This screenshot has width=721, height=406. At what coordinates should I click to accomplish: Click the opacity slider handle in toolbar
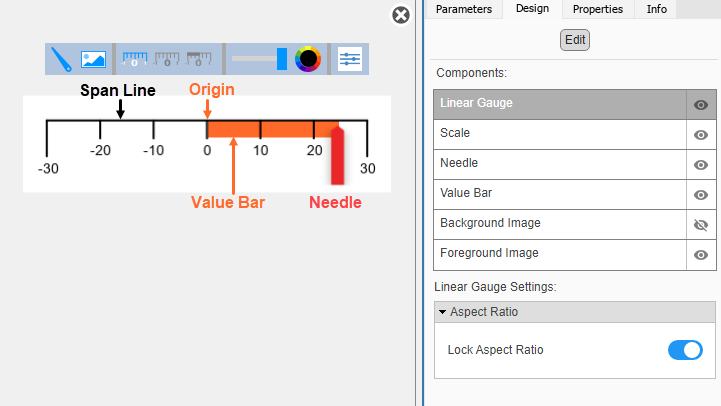[x=282, y=59]
